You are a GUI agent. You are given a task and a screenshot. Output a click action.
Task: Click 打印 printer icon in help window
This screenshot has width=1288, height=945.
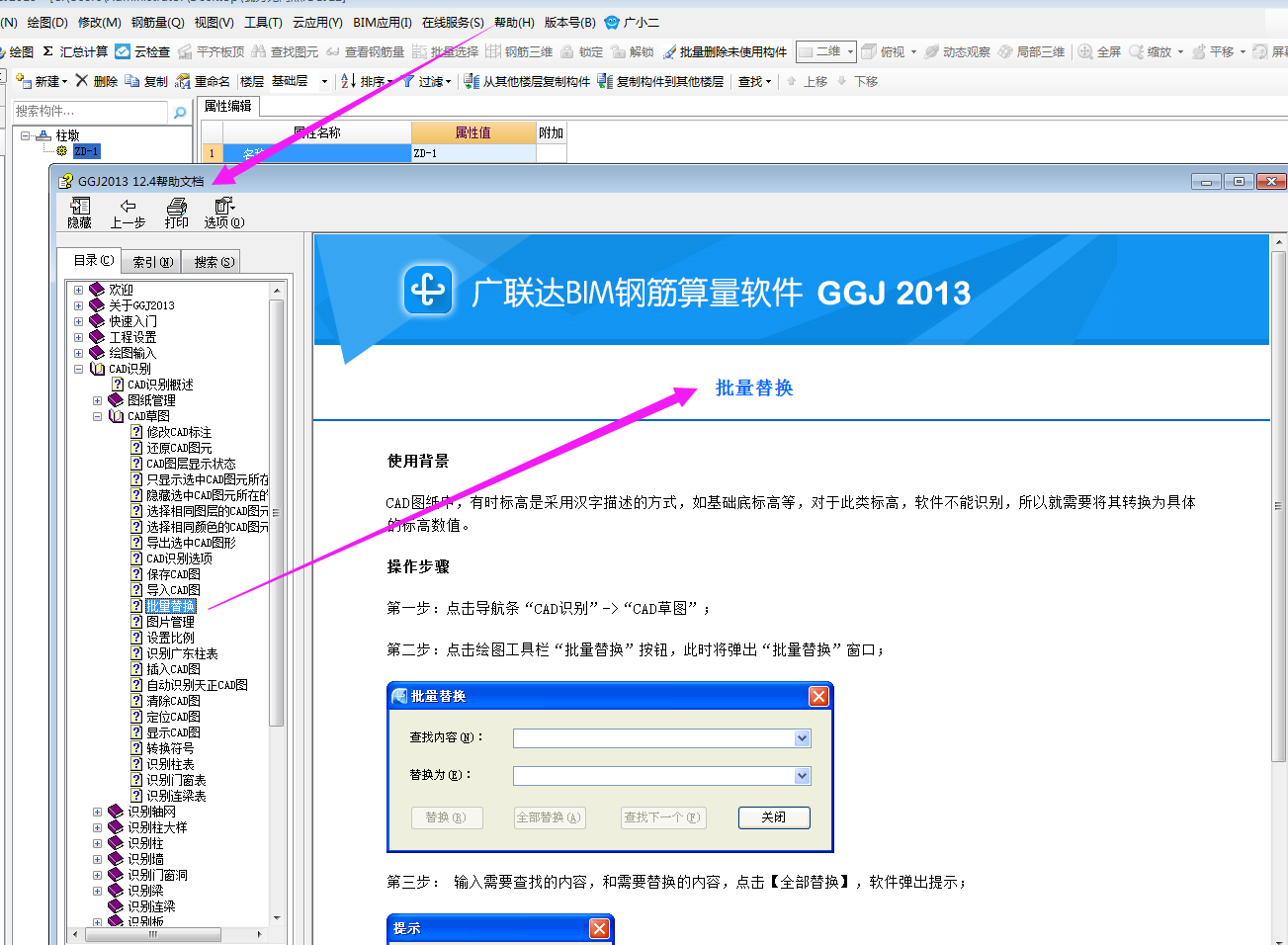coord(177,206)
